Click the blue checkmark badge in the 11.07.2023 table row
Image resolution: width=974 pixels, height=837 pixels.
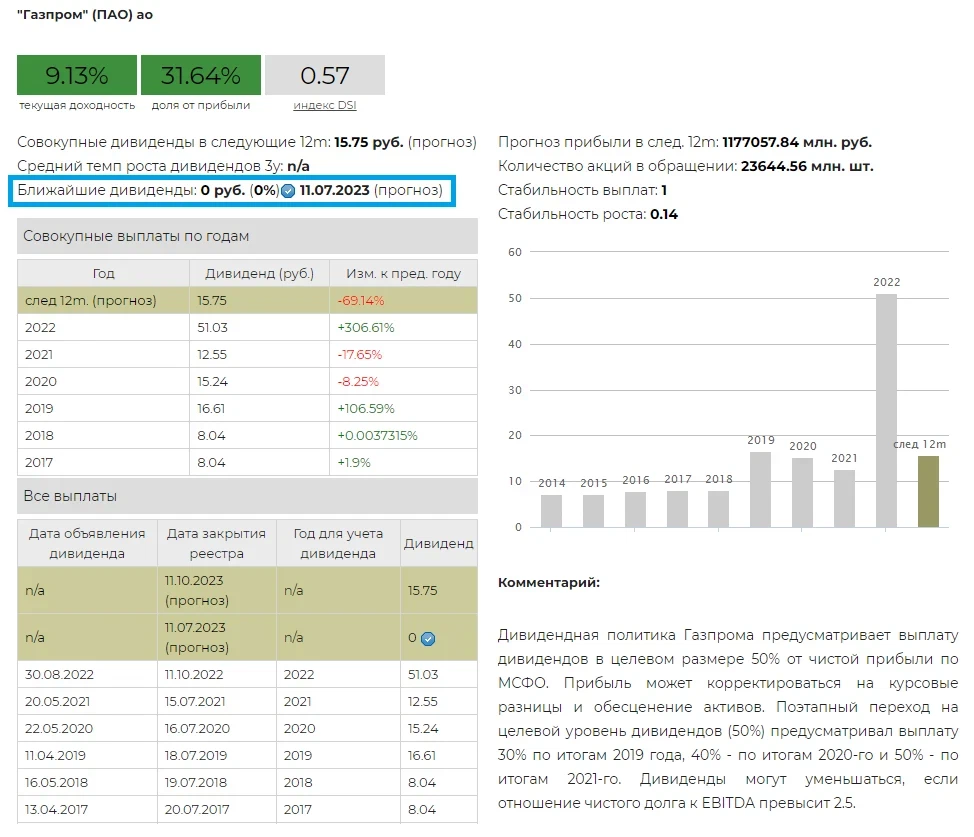428,638
